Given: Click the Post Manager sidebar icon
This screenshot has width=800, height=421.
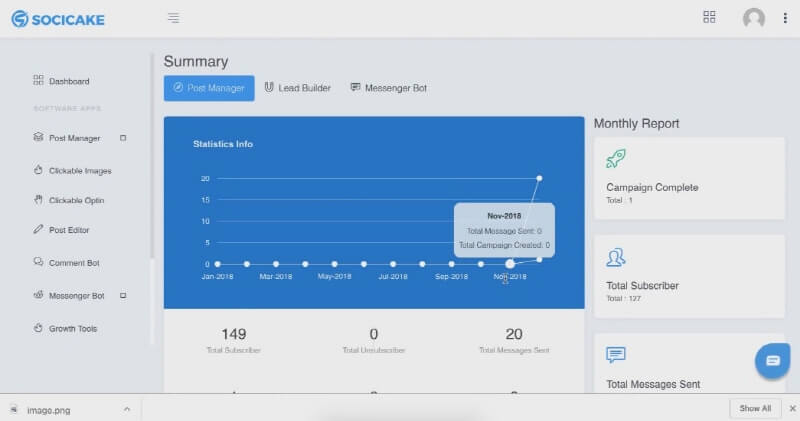Looking at the screenshot, I should (x=38, y=137).
